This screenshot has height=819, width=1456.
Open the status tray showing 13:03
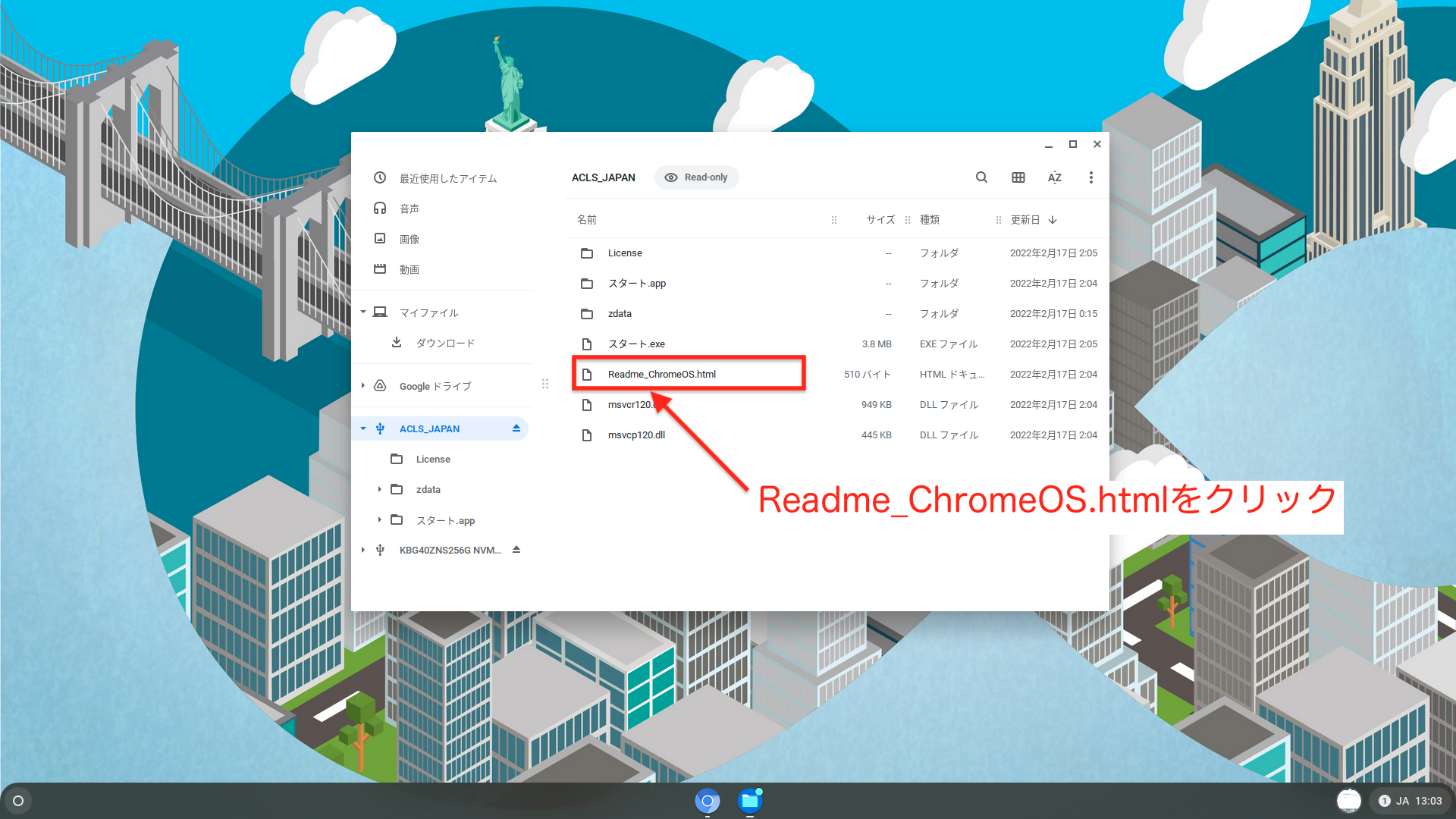pyautogui.click(x=1410, y=801)
